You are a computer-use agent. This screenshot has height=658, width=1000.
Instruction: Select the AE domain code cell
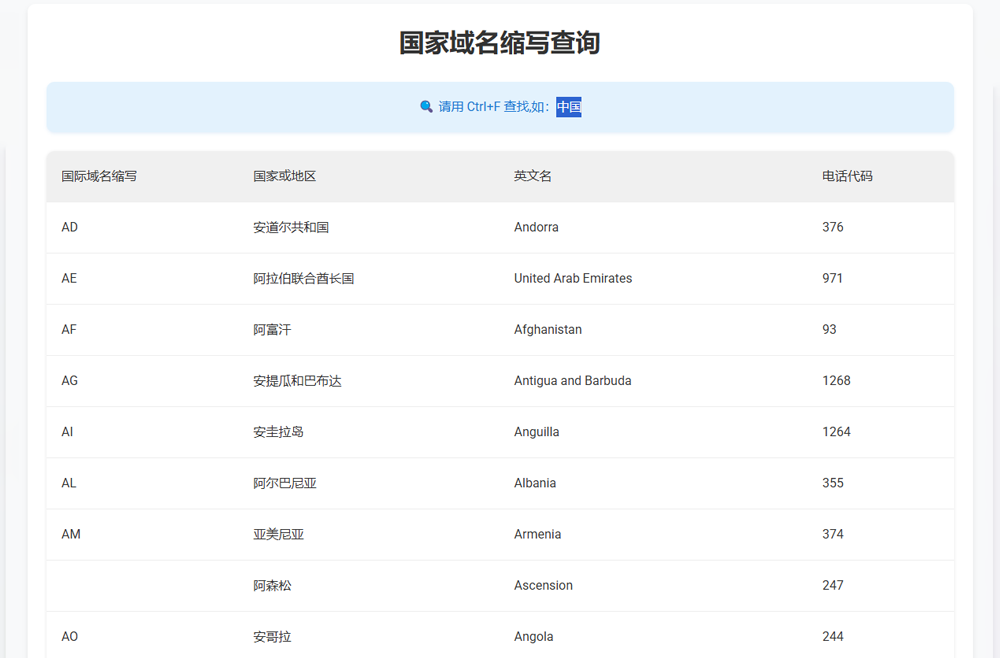coord(69,278)
